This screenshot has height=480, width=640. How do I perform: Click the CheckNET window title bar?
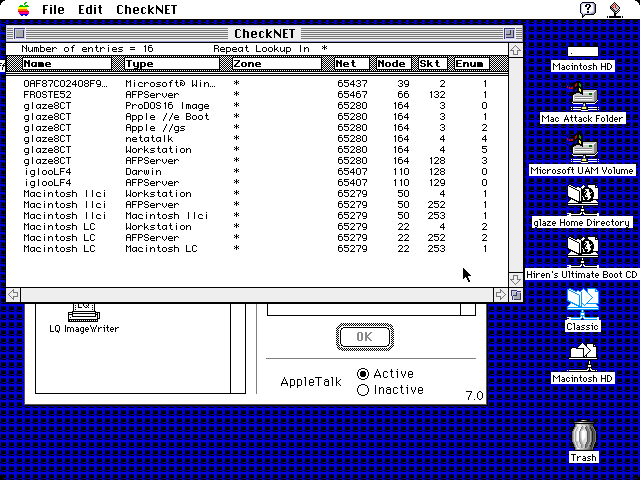(x=264, y=33)
